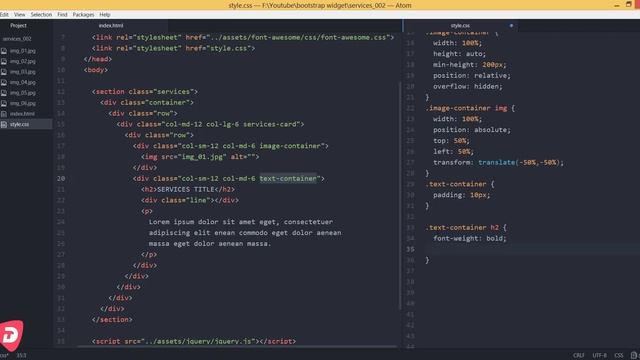Click the 'position: absolute;' CSS rule
Screen dimensions: 640x360
(472, 130)
